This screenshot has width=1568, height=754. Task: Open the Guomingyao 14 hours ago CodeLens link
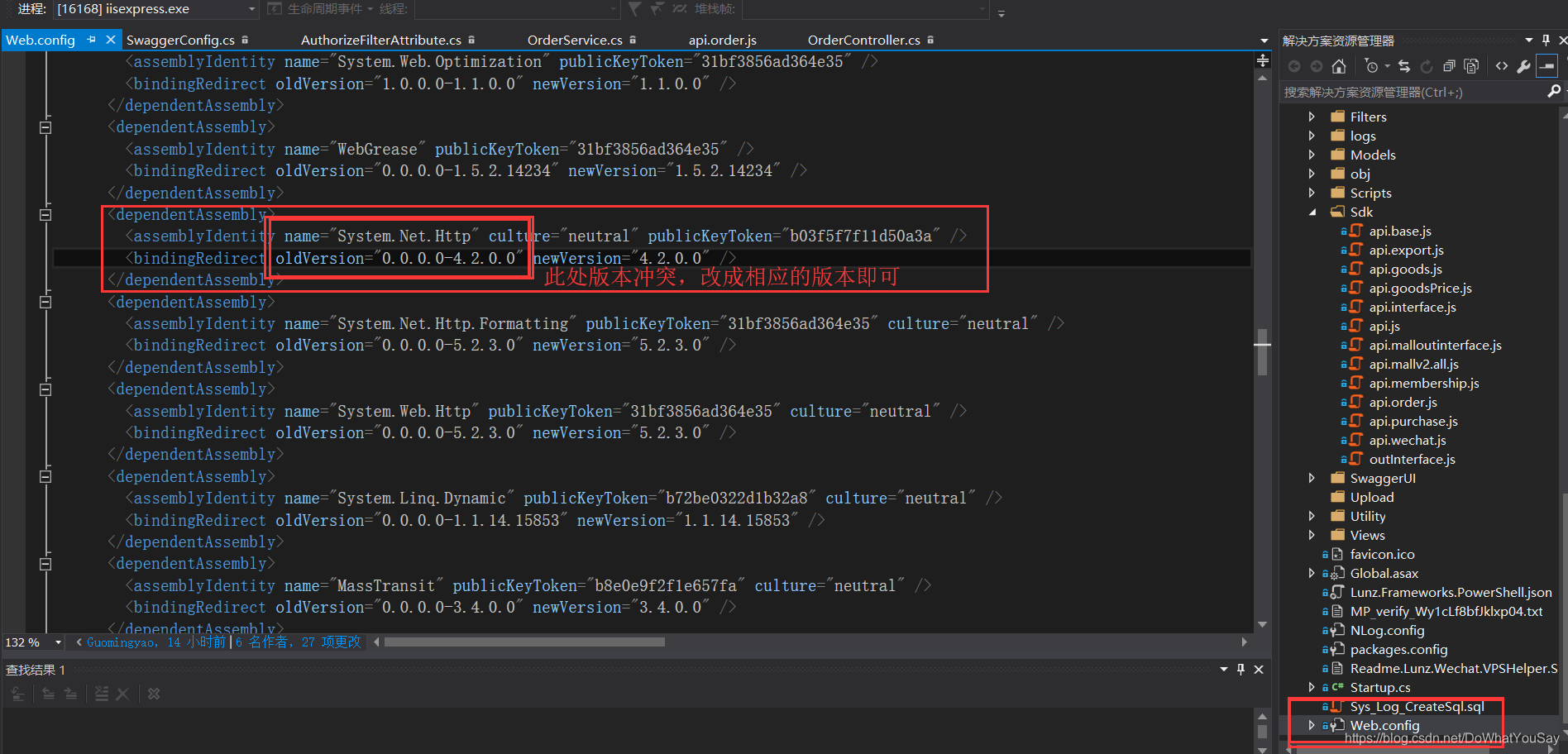click(156, 642)
